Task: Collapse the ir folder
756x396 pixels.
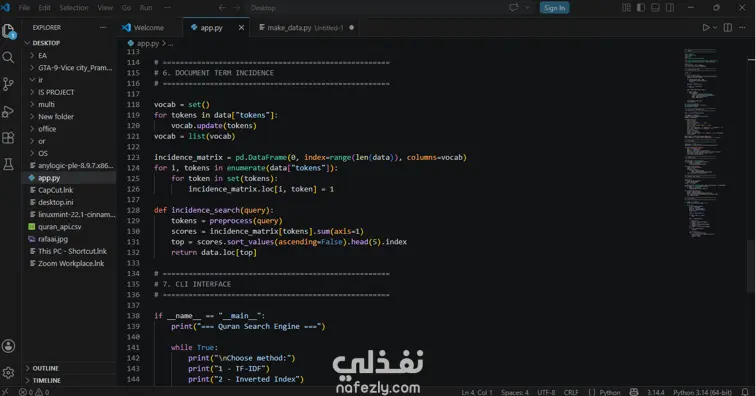Action: (x=40, y=80)
